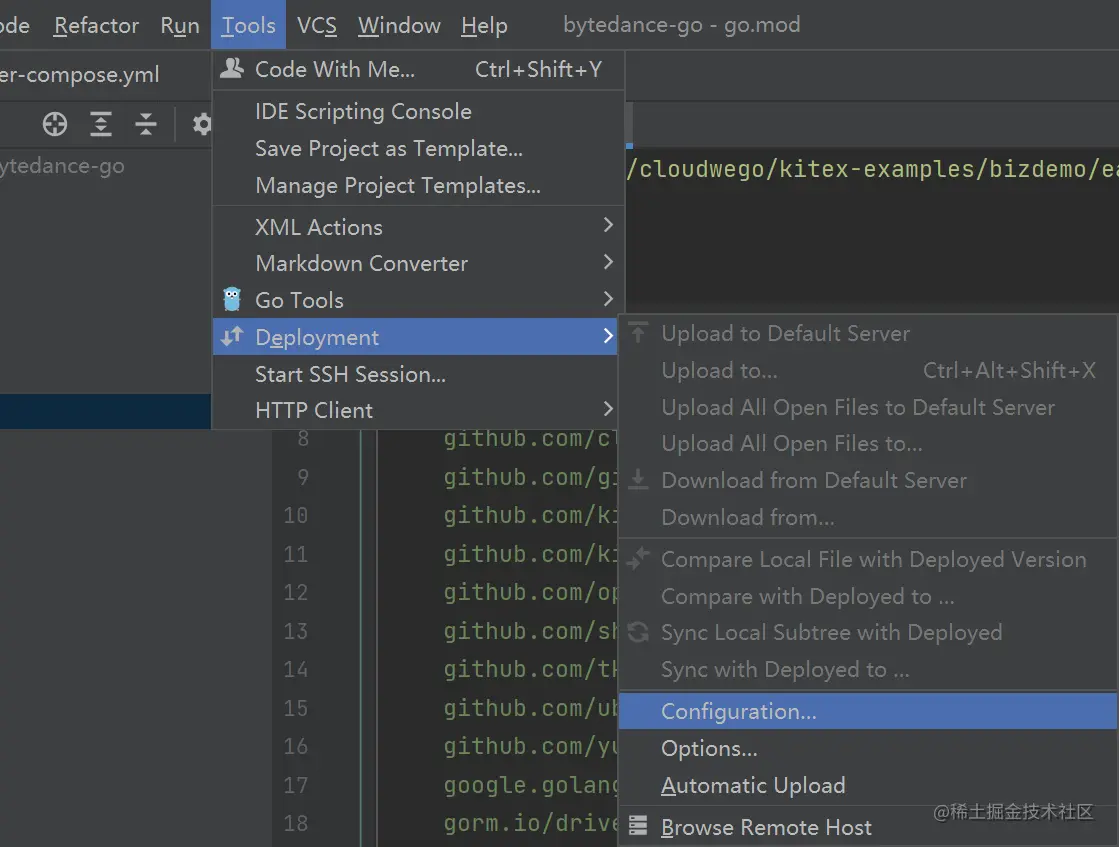Choose Download from... entry

(868, 517)
